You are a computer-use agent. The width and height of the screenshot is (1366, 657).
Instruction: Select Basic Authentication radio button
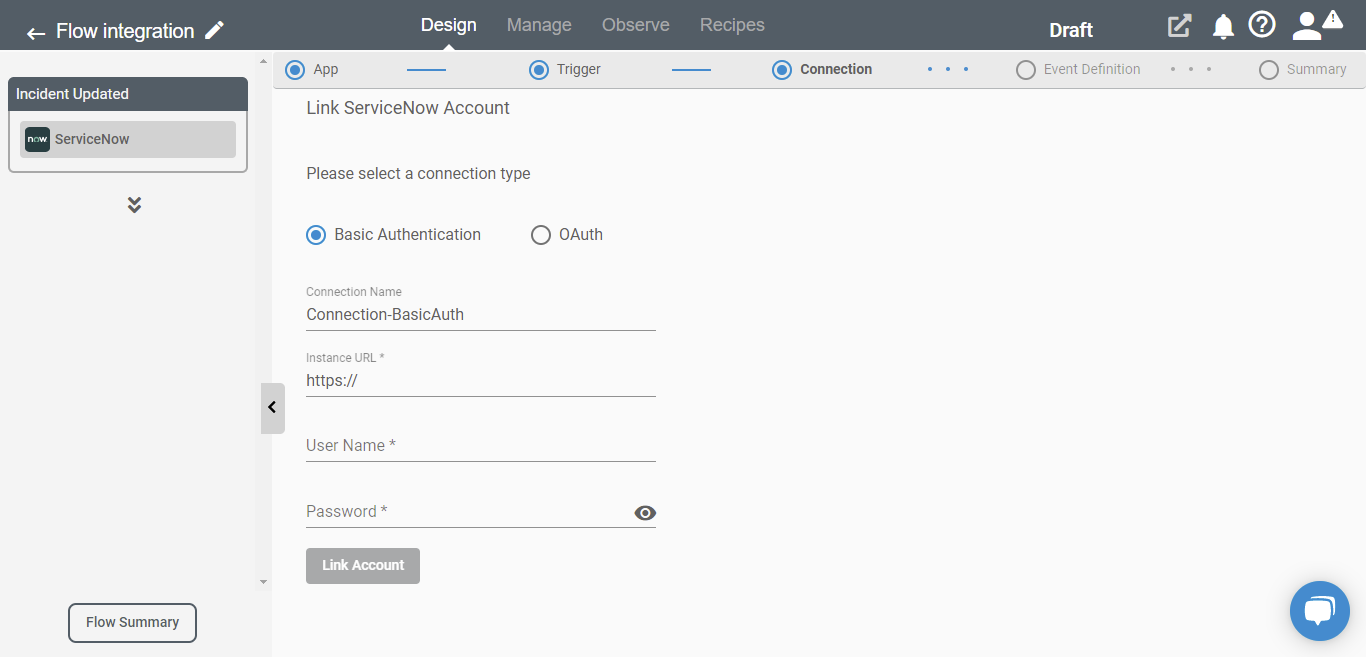point(316,235)
